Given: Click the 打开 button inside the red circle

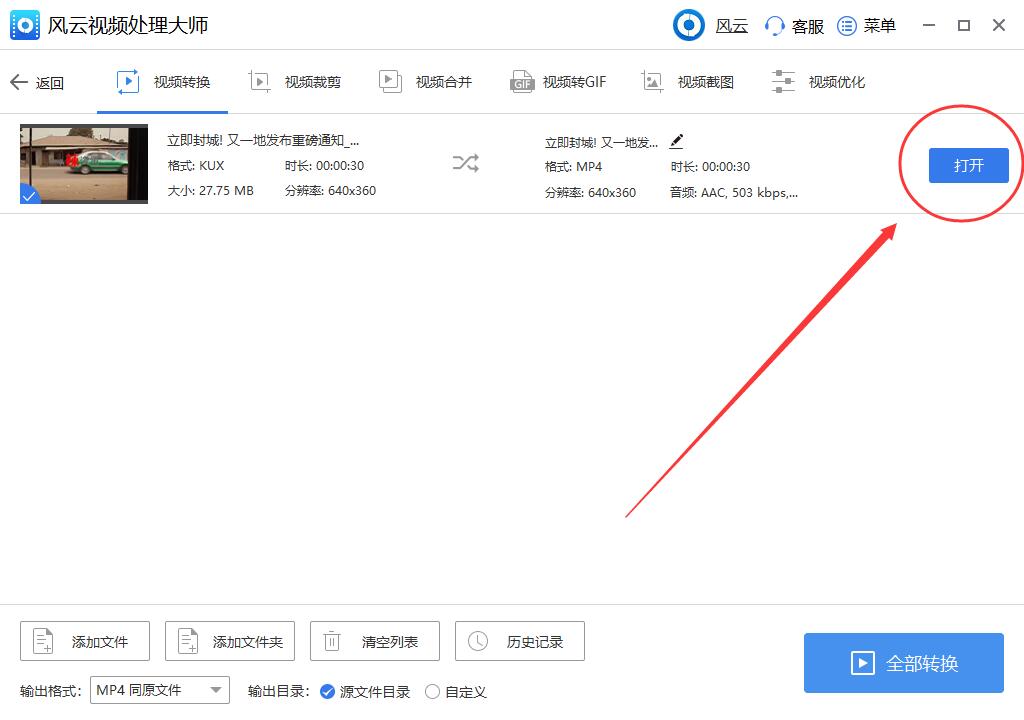Looking at the screenshot, I should (x=968, y=165).
